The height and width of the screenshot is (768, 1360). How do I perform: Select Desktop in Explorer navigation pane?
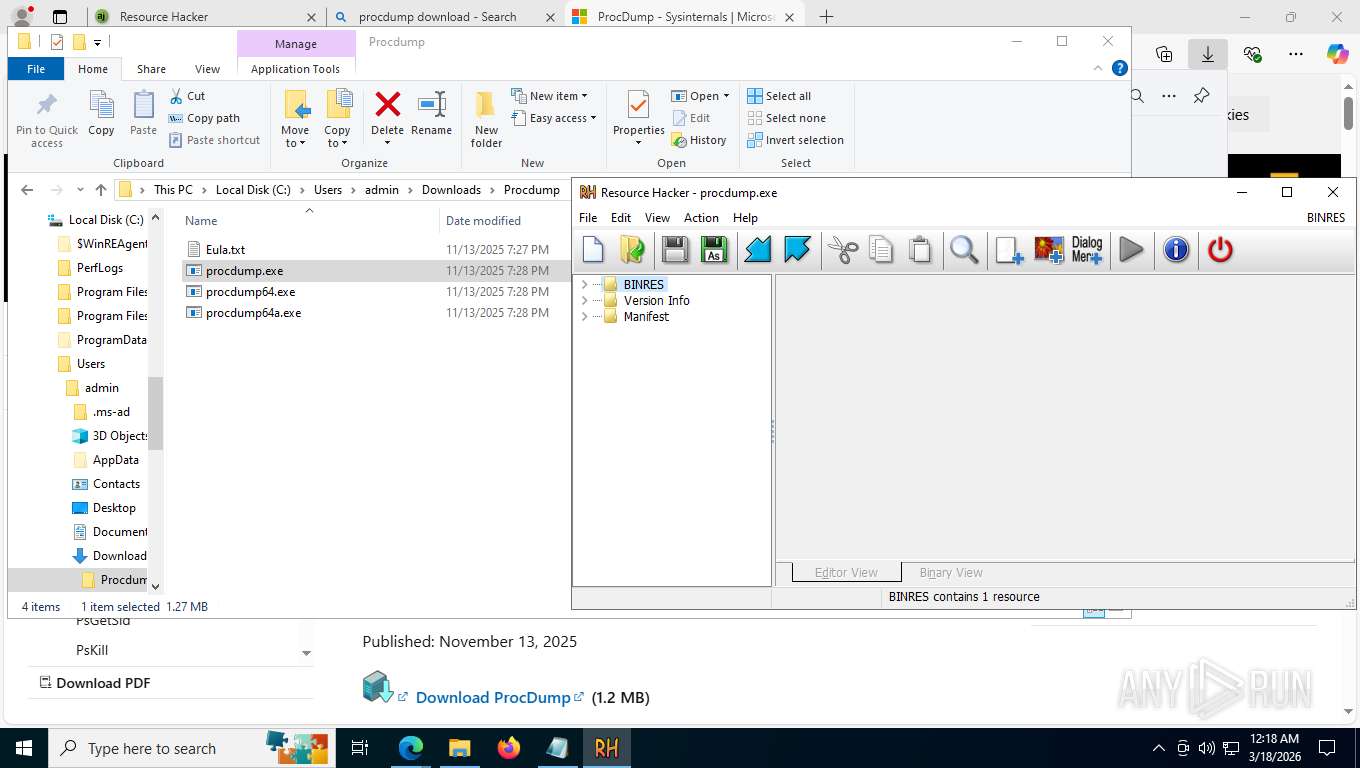[x=114, y=508]
